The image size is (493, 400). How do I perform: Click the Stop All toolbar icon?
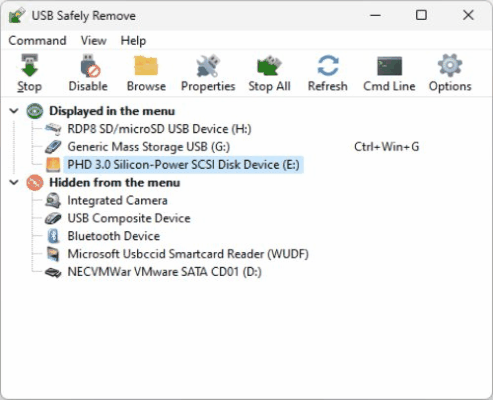269,66
